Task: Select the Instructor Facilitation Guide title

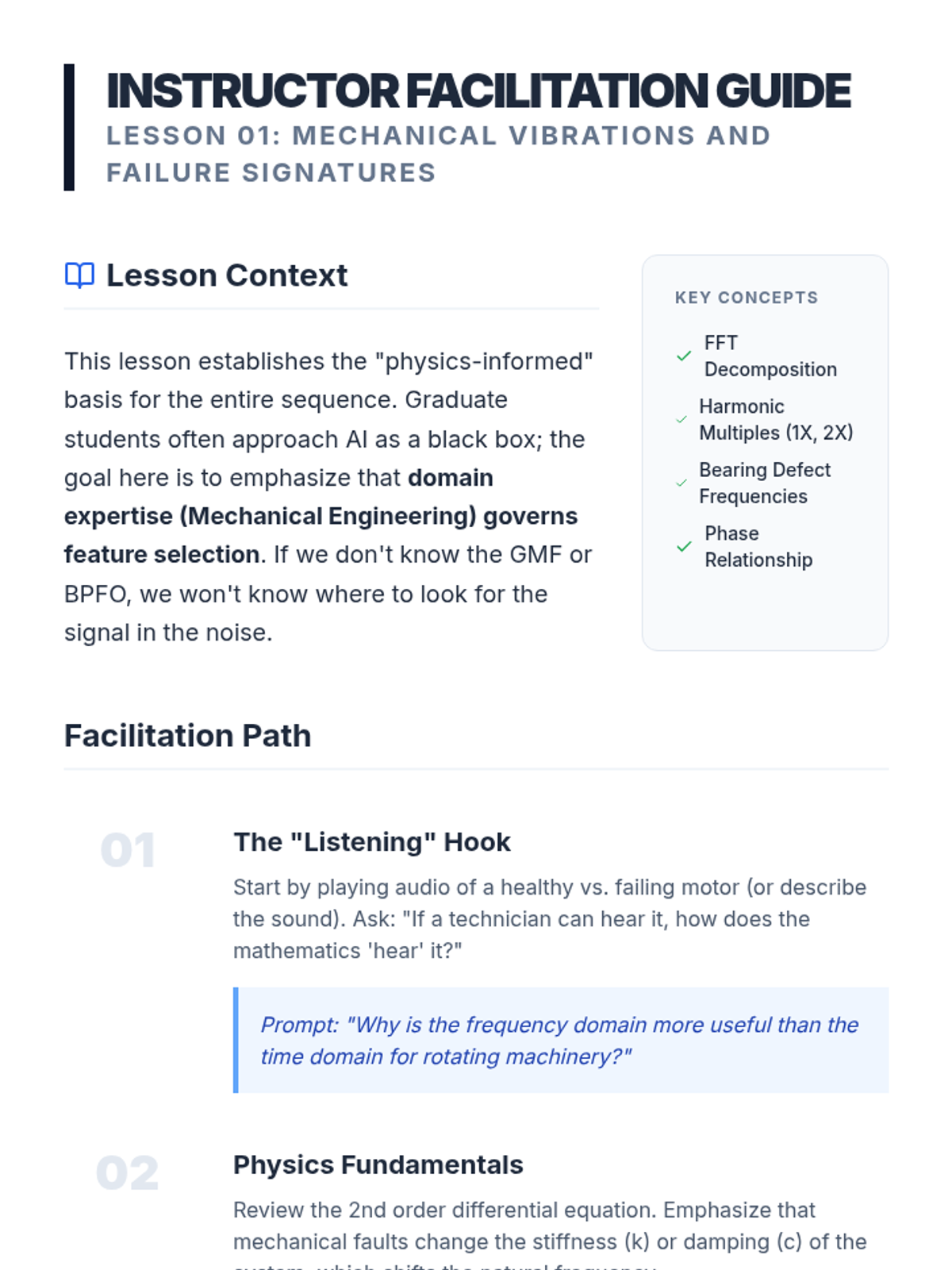Action: tap(478, 90)
